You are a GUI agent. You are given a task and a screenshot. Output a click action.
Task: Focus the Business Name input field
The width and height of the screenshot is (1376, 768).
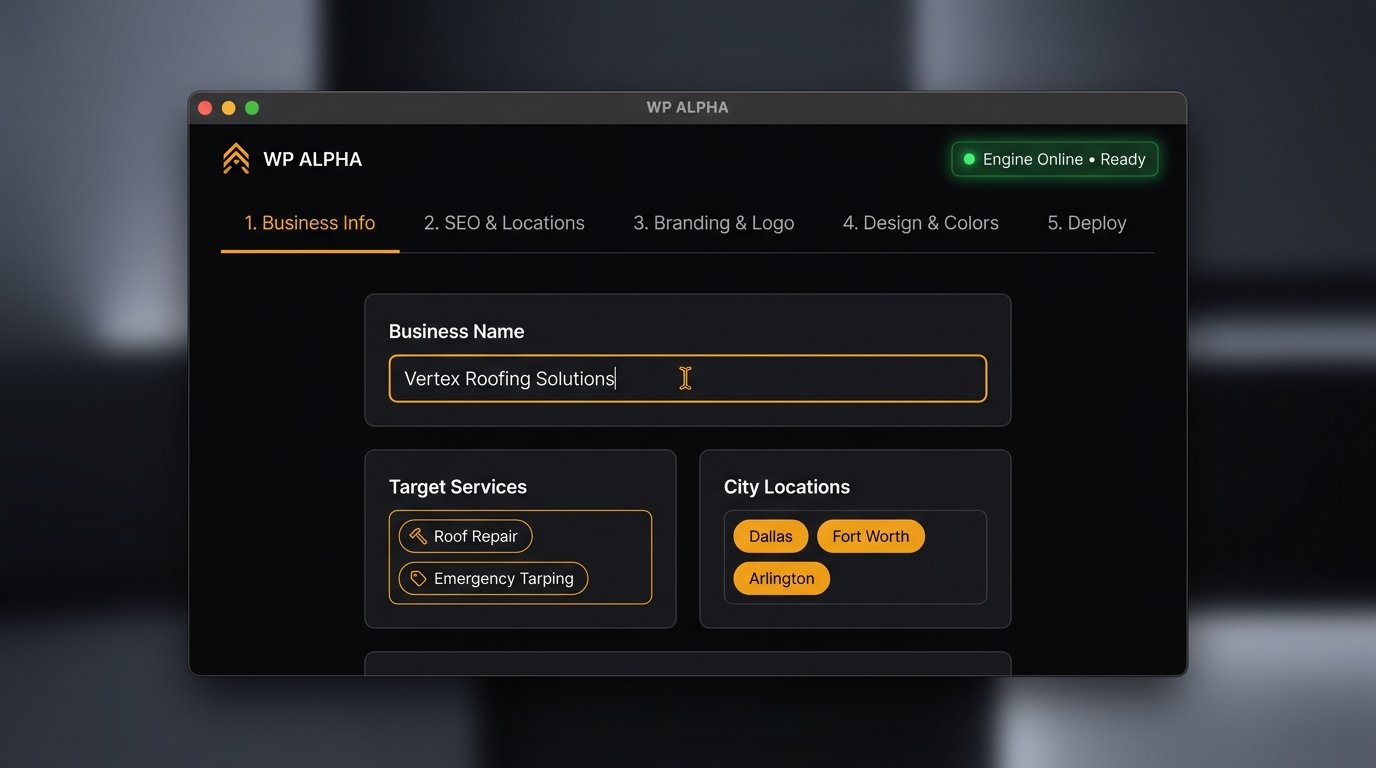point(688,379)
